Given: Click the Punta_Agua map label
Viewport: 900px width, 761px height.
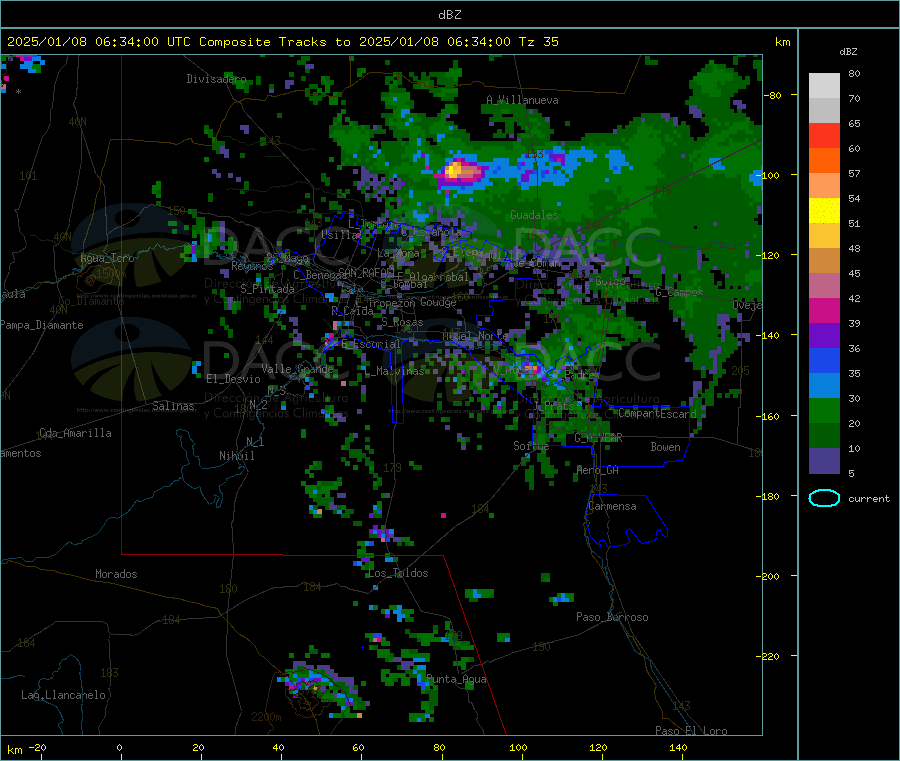Looking at the screenshot, I should [x=456, y=679].
